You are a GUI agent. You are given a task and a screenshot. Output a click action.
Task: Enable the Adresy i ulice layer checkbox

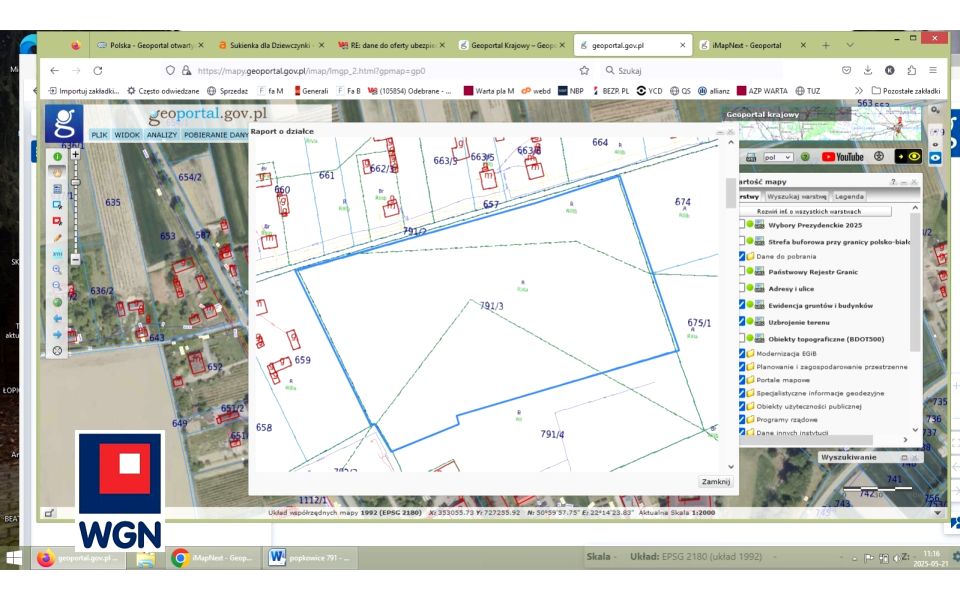[741, 288]
